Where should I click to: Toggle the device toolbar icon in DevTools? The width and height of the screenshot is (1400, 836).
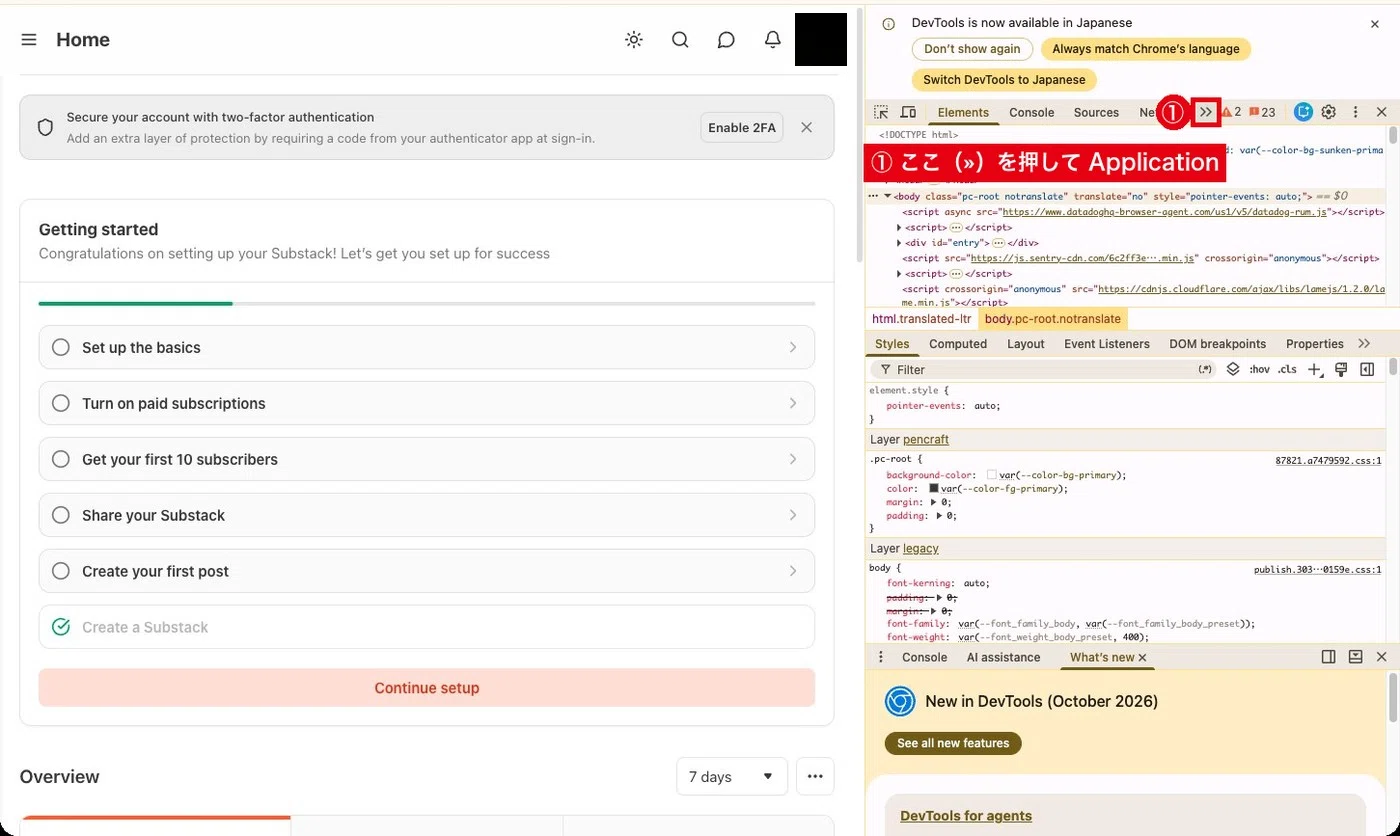click(908, 112)
